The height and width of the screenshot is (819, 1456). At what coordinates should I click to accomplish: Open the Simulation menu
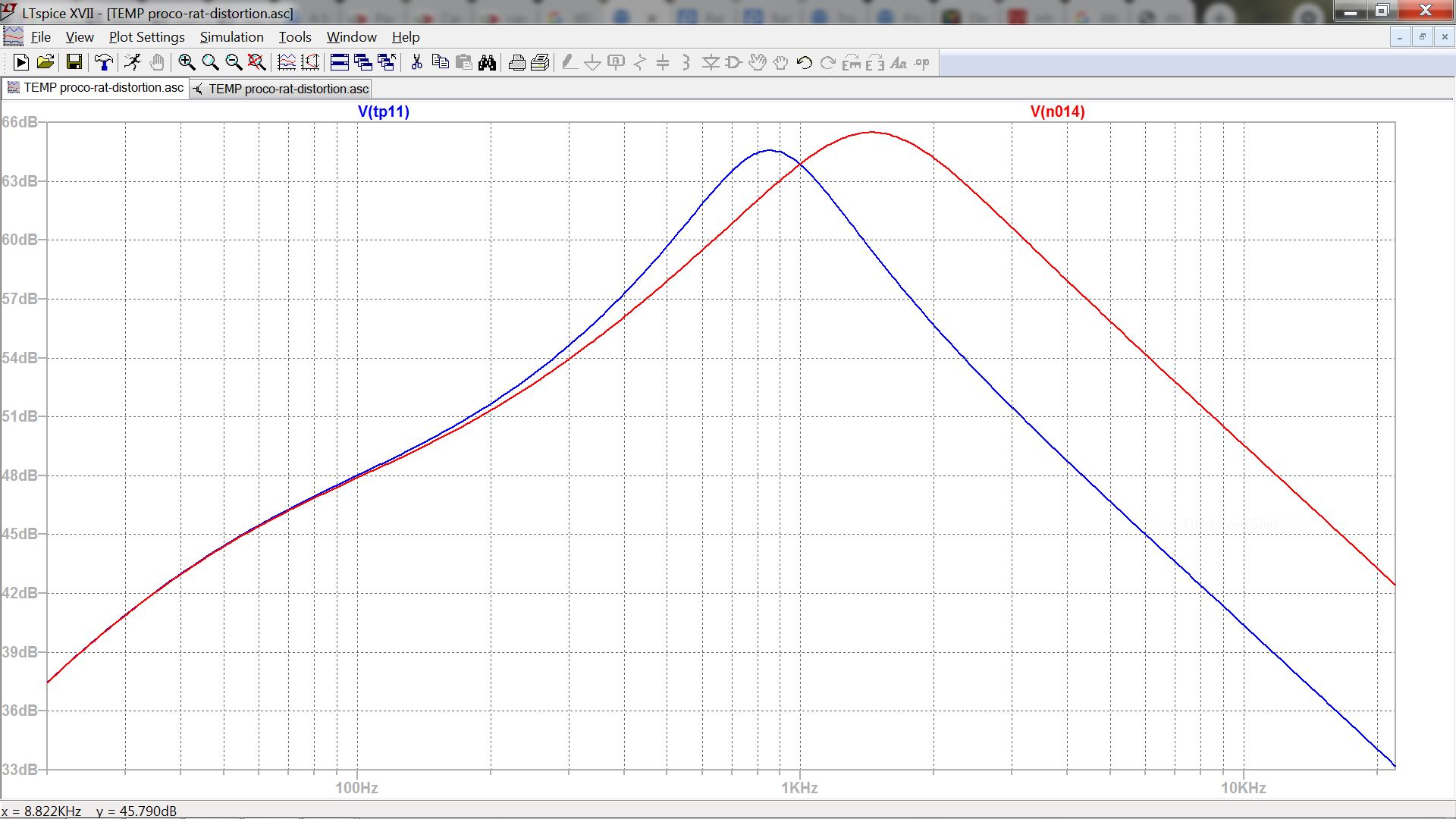tap(231, 36)
